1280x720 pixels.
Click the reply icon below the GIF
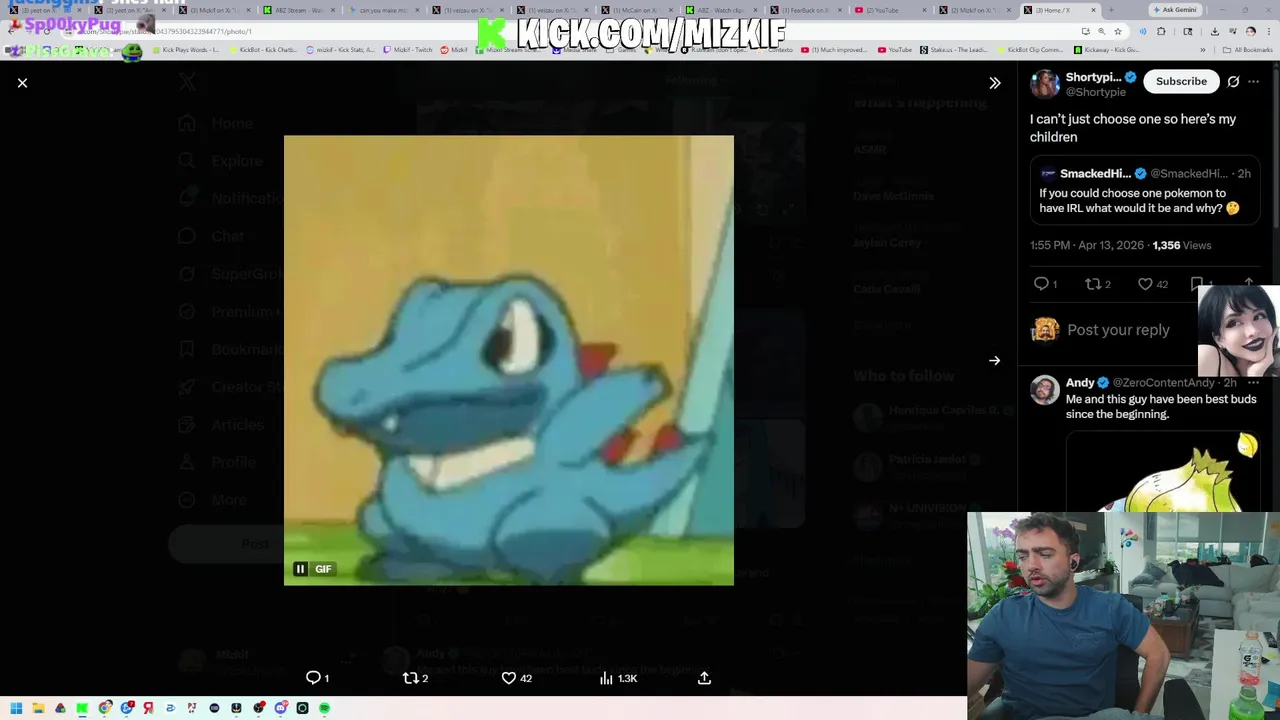[317, 678]
